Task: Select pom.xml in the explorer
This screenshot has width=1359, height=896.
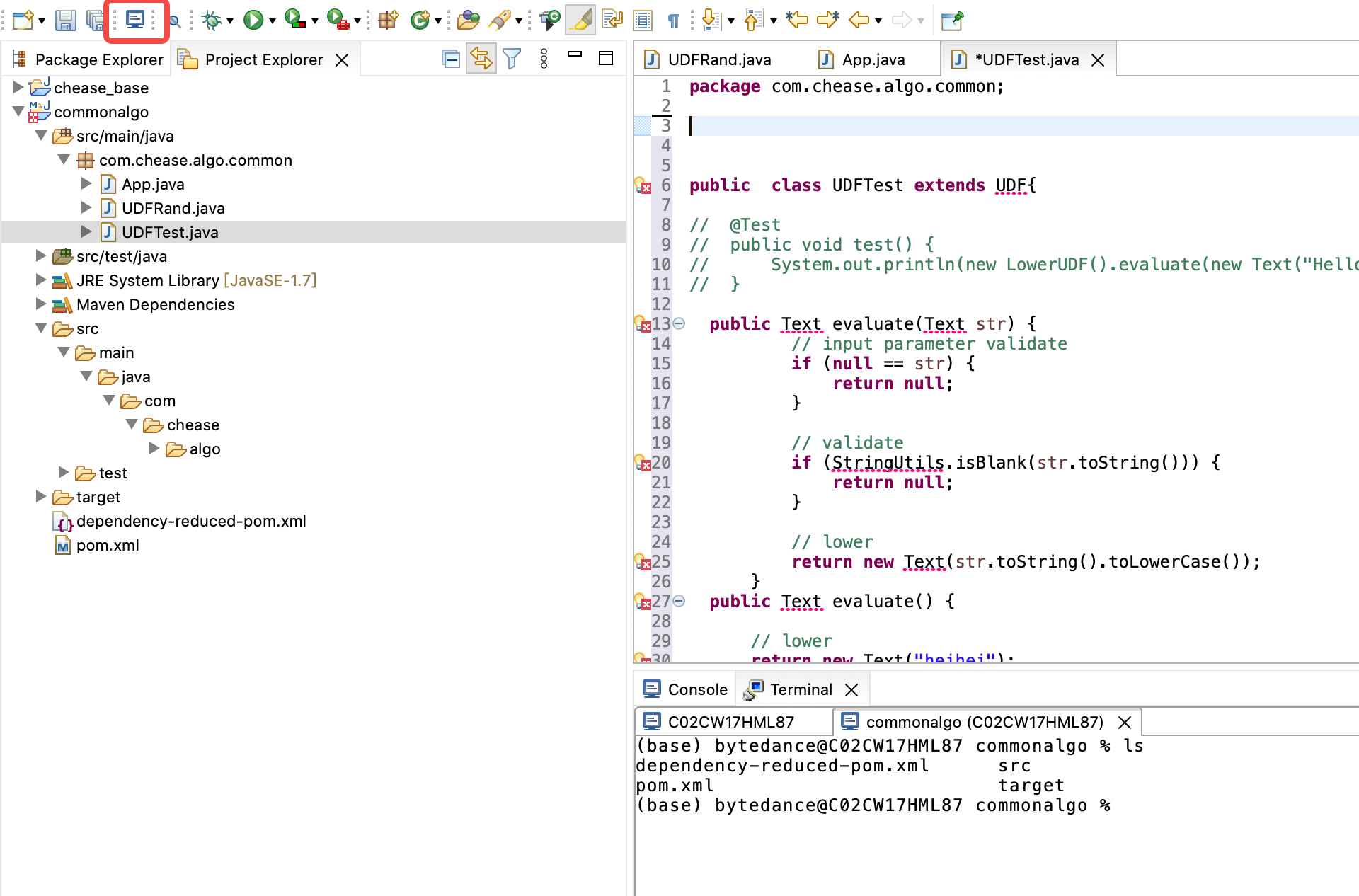Action: pyautogui.click(x=108, y=545)
